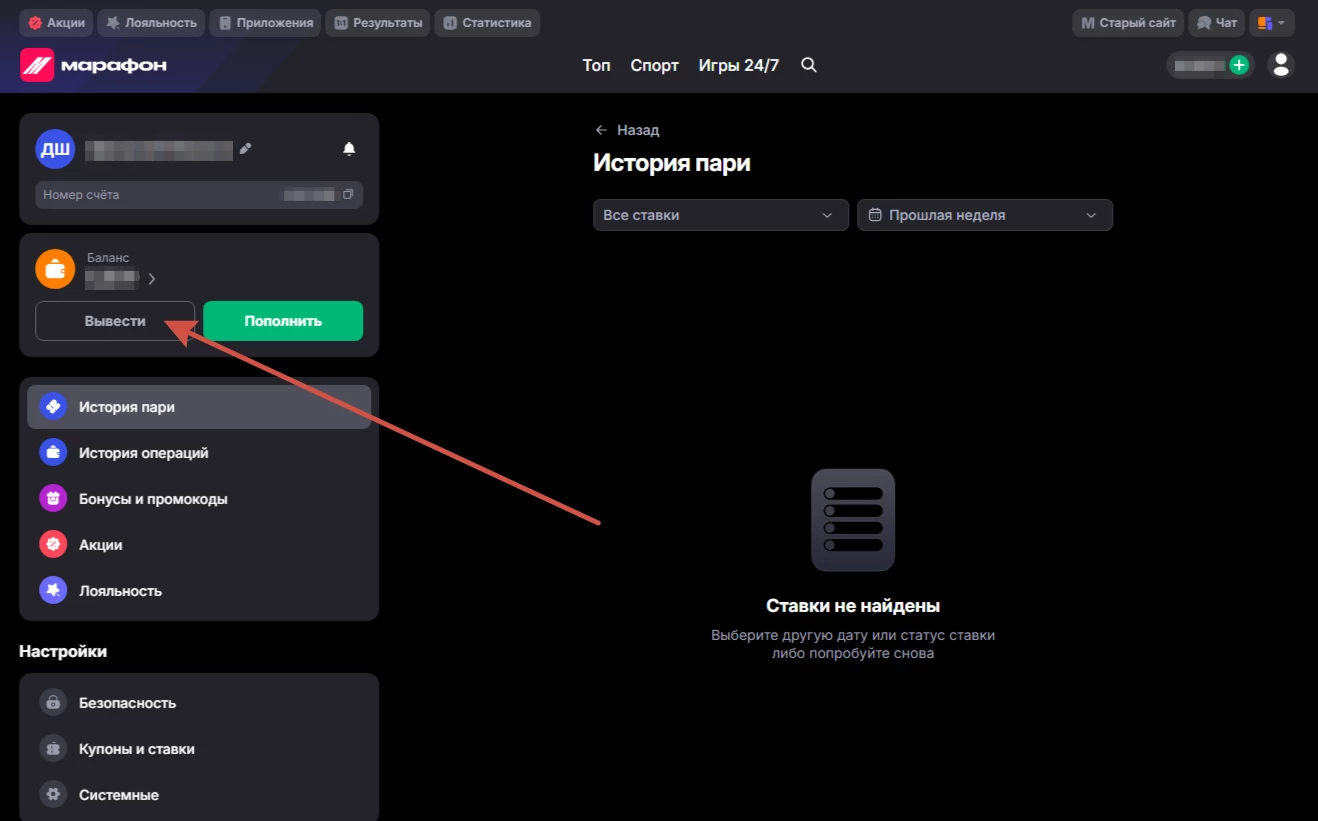Click the История операций wallet icon
Viewport: 1318px width, 821px height.
tap(53, 453)
